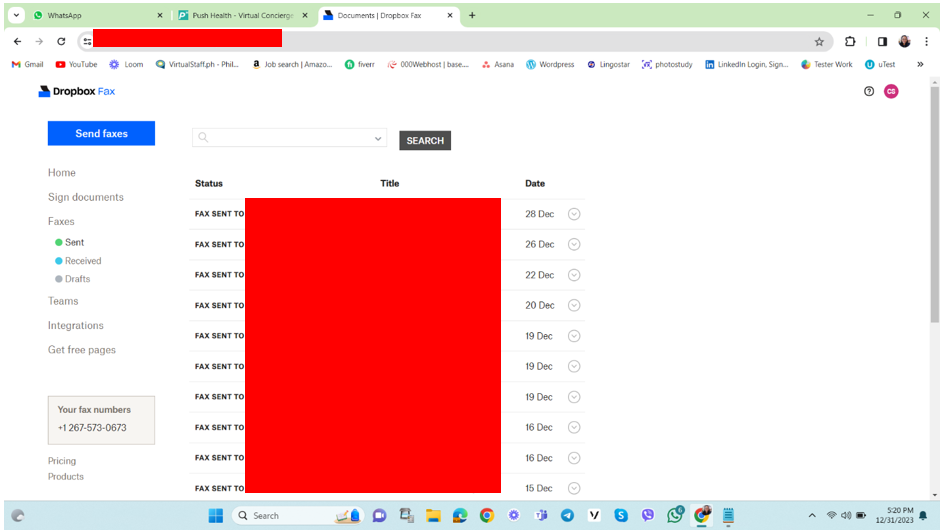This screenshot has width=945, height=532.
Task: Open Windows notification bell
Action: tap(923, 516)
